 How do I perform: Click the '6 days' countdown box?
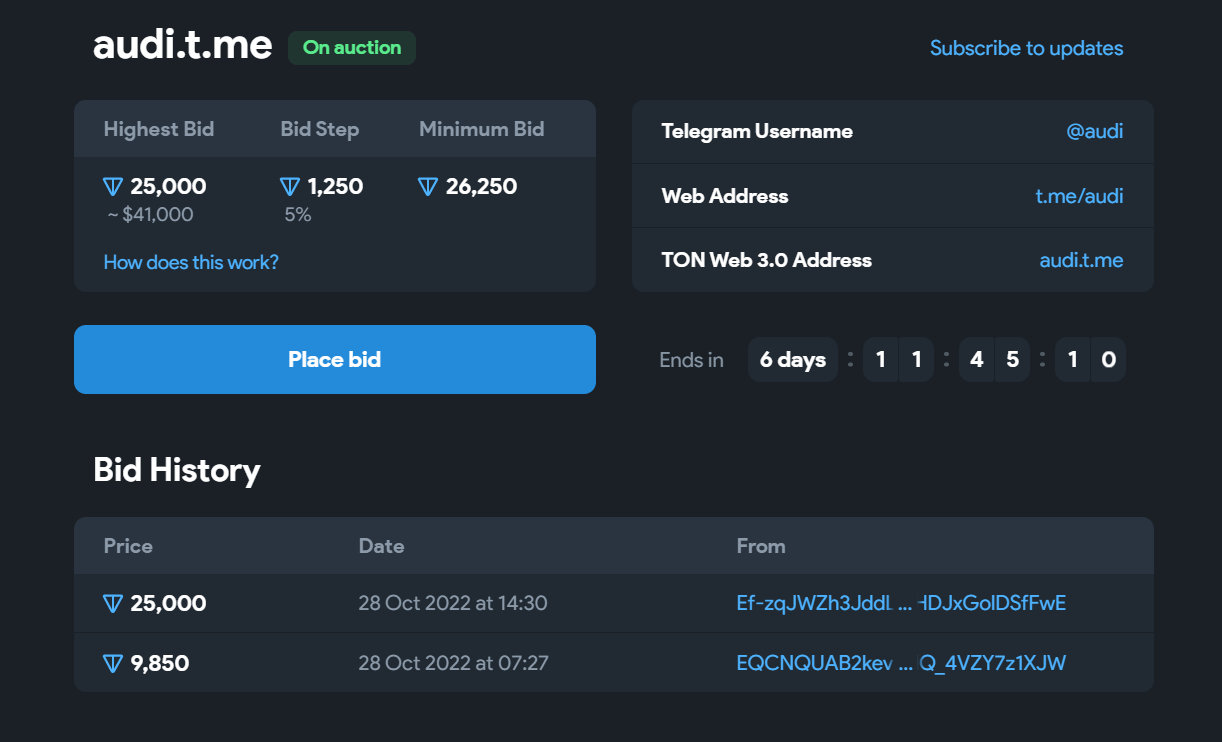793,360
